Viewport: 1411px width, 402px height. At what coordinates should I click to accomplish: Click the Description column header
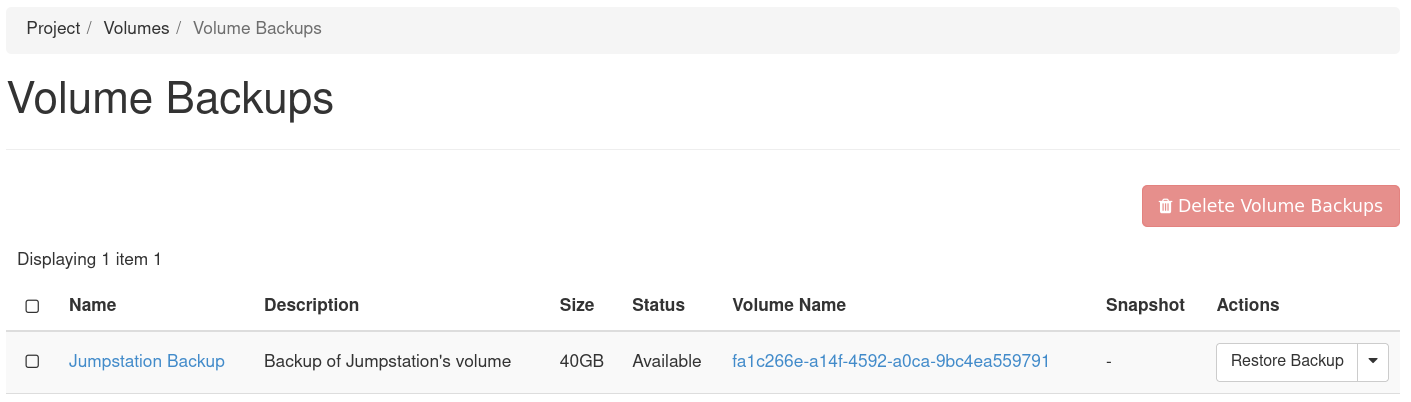click(x=311, y=305)
